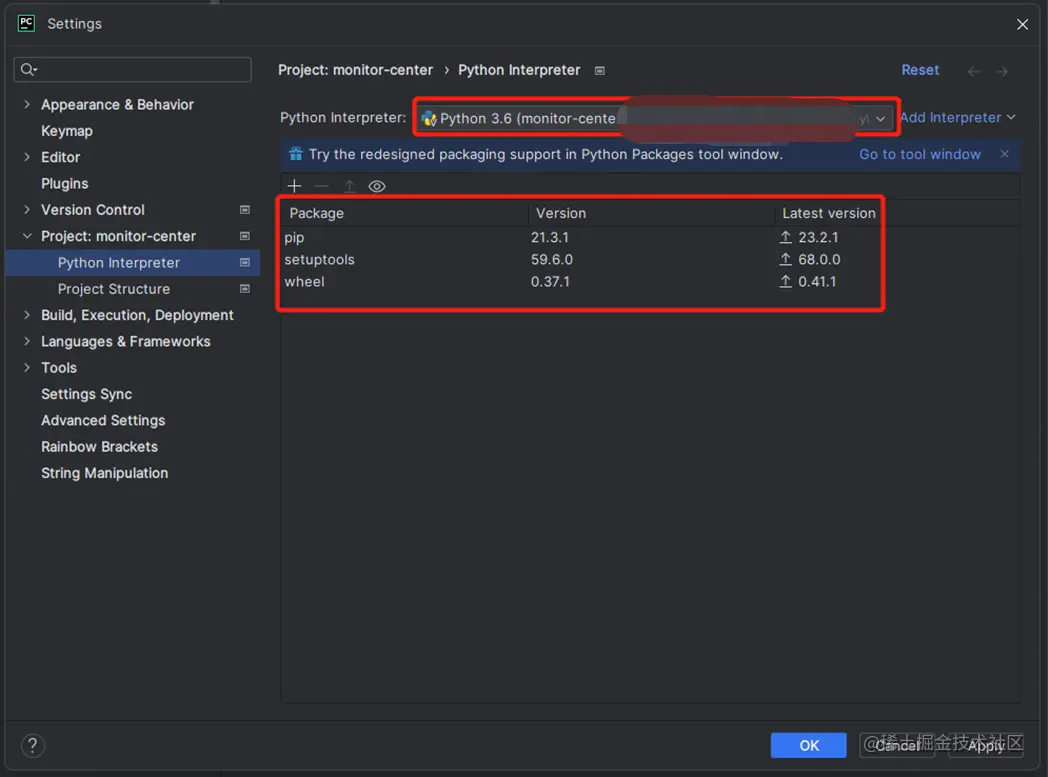Image resolution: width=1048 pixels, height=777 pixels.
Task: Click project-level icon beside Python Interpreter row
Action: (245, 263)
